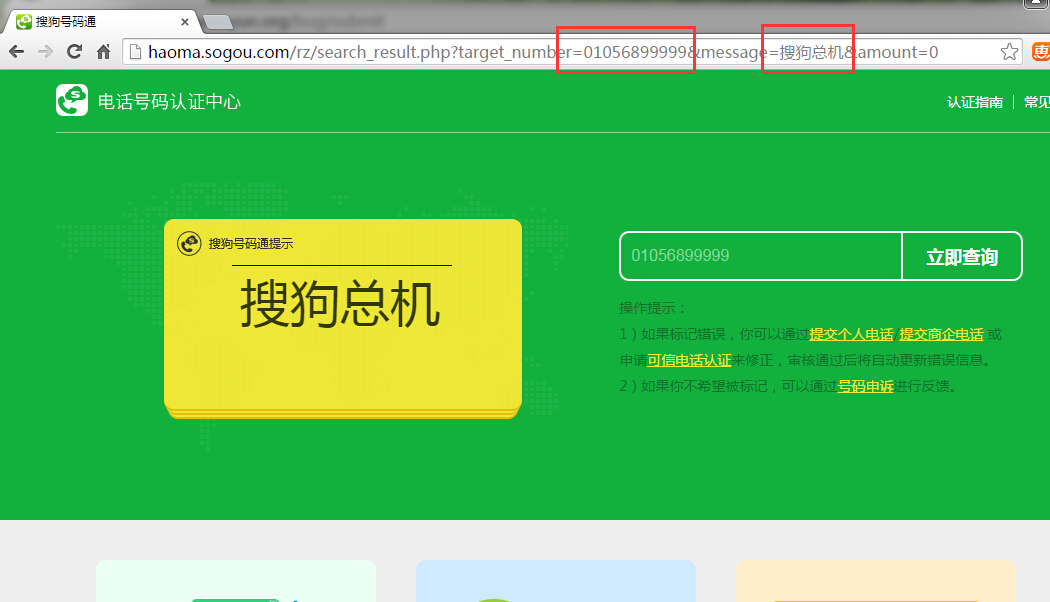Open a new tab next to 搜狗号码通

(x=218, y=22)
